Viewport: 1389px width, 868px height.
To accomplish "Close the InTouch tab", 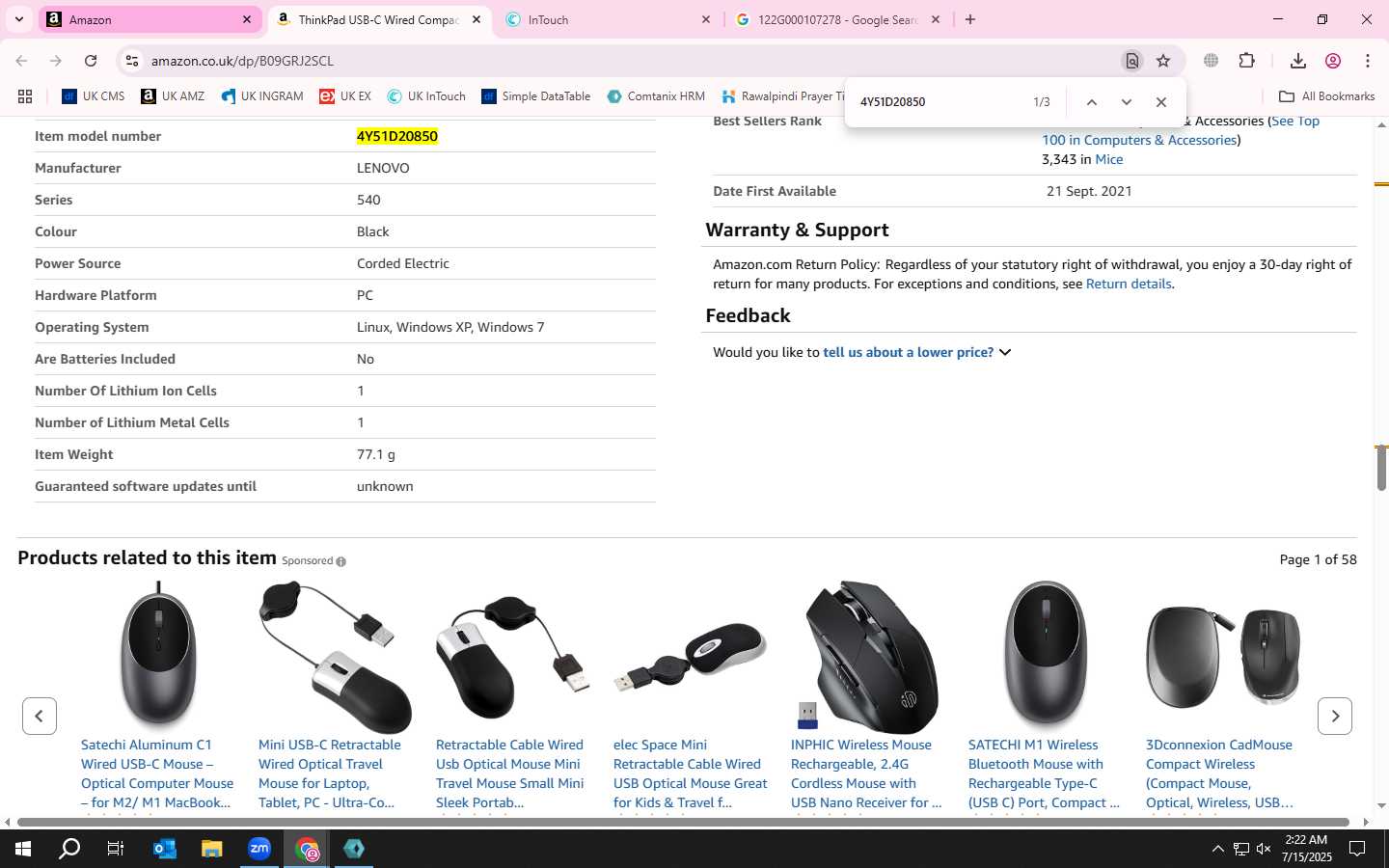I will point(705,19).
